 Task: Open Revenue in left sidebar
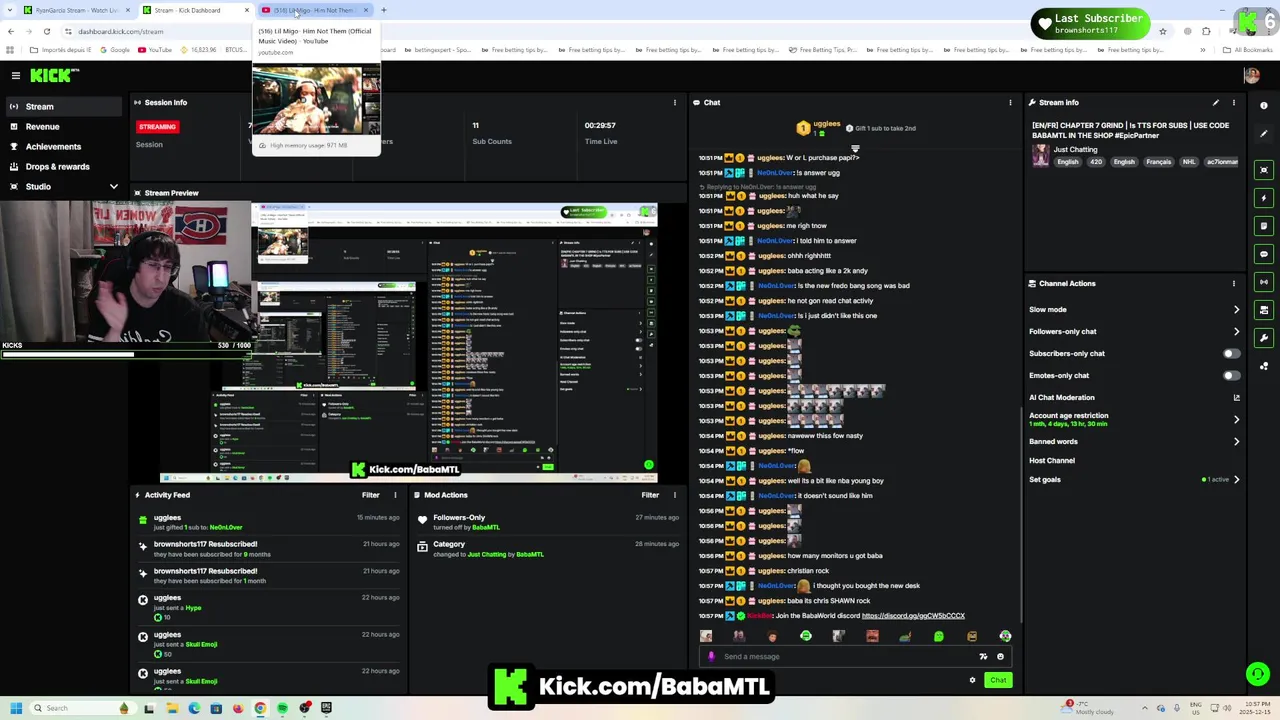pyautogui.click(x=62, y=126)
